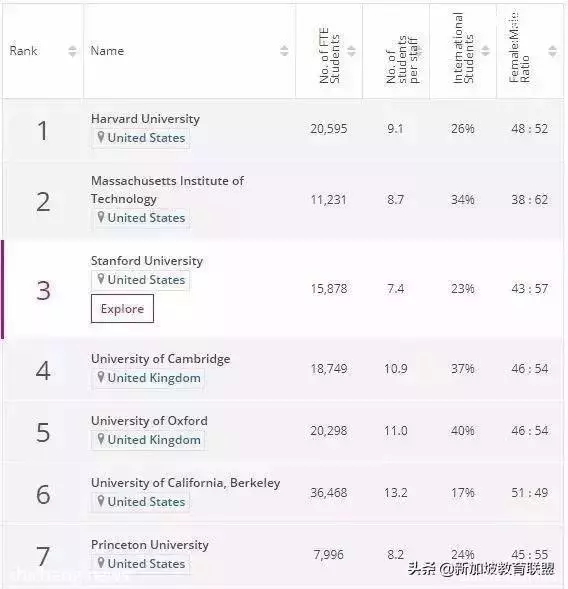The width and height of the screenshot is (568, 589).
Task: Sort by International Students column arrows
Action: coord(485,51)
